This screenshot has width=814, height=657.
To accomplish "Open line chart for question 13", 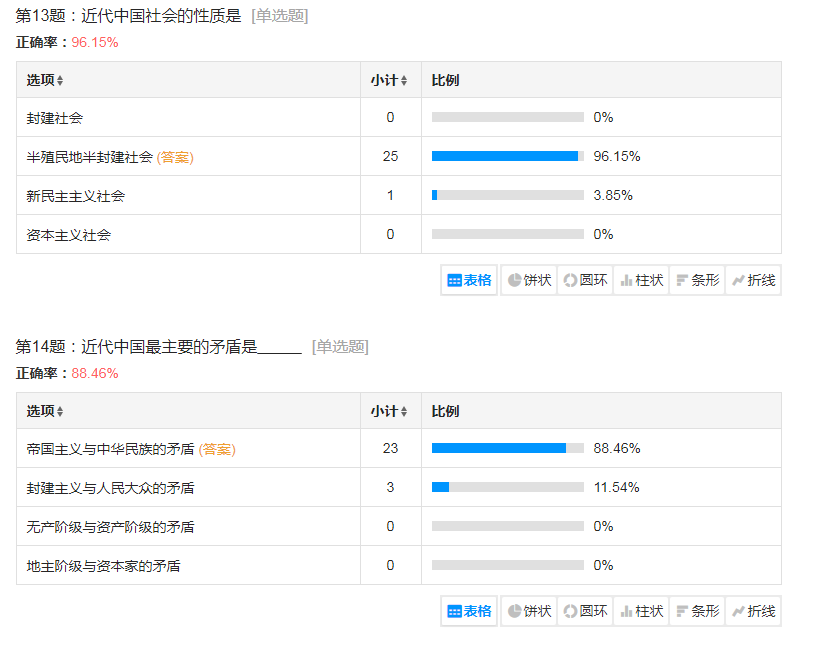I will [753, 280].
